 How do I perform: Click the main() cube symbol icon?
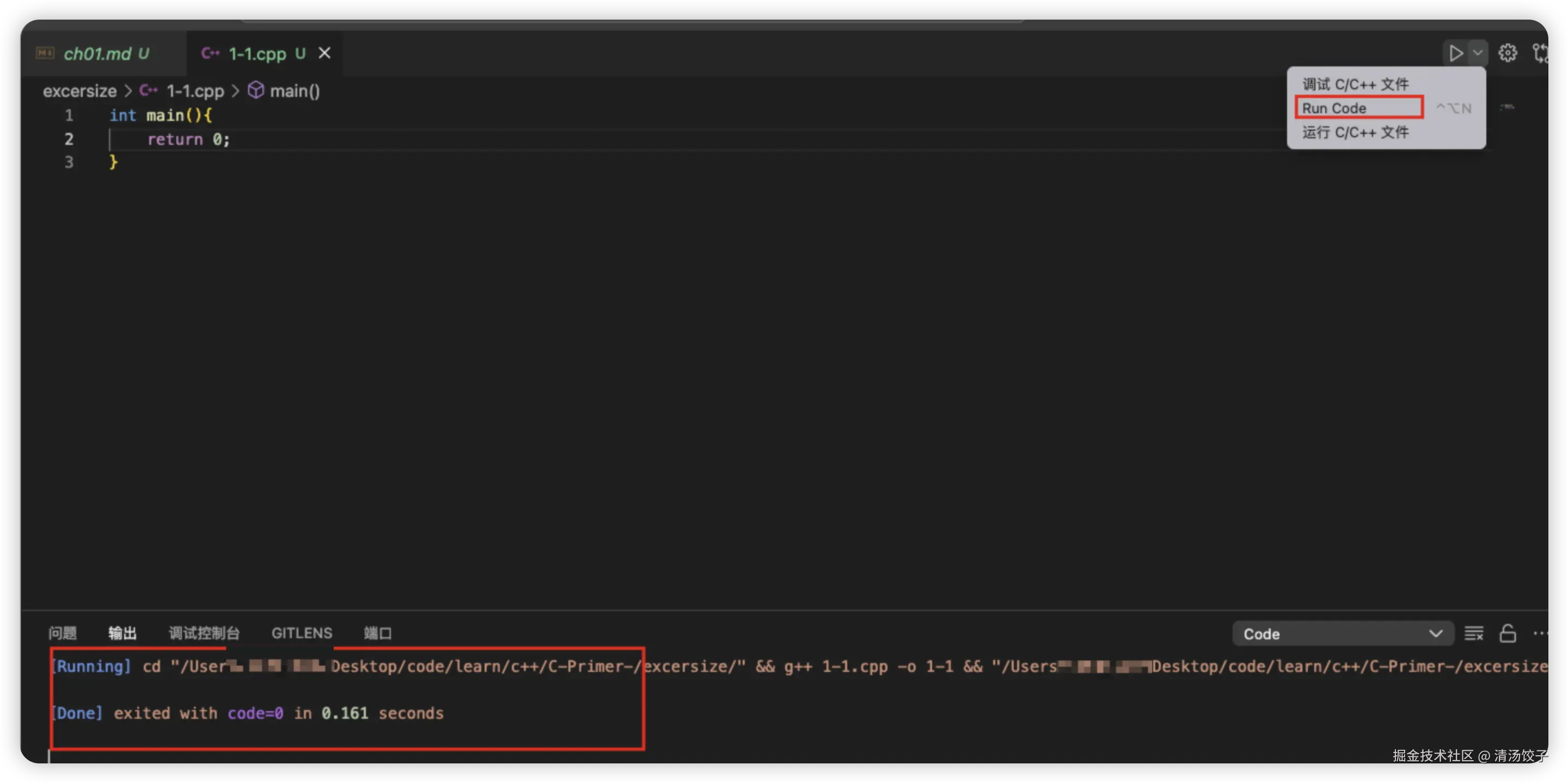click(256, 91)
